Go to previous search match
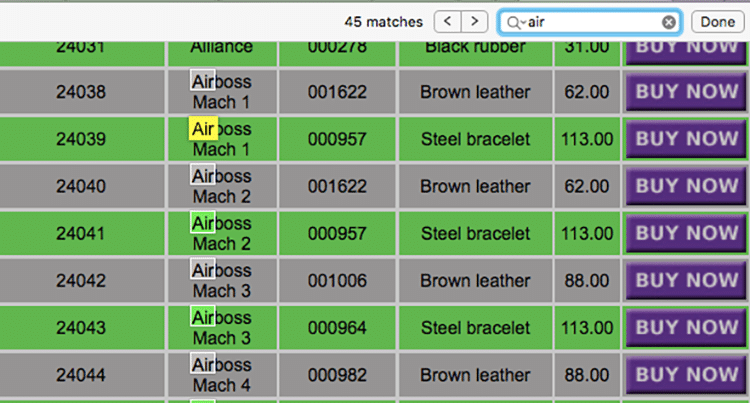Viewport: 750px width, 403px height. pos(447,22)
